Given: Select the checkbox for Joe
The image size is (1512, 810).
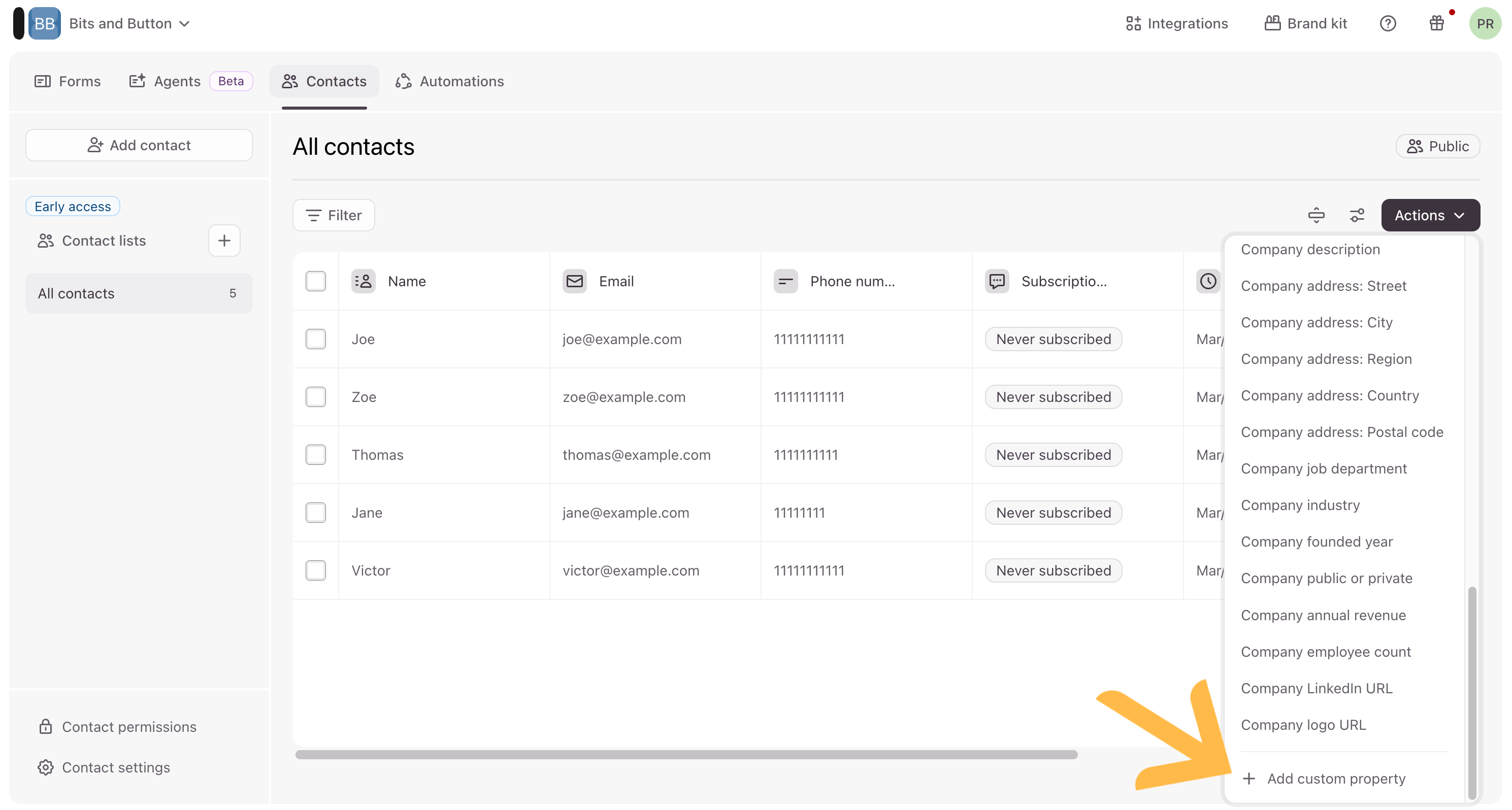Looking at the screenshot, I should [316, 339].
